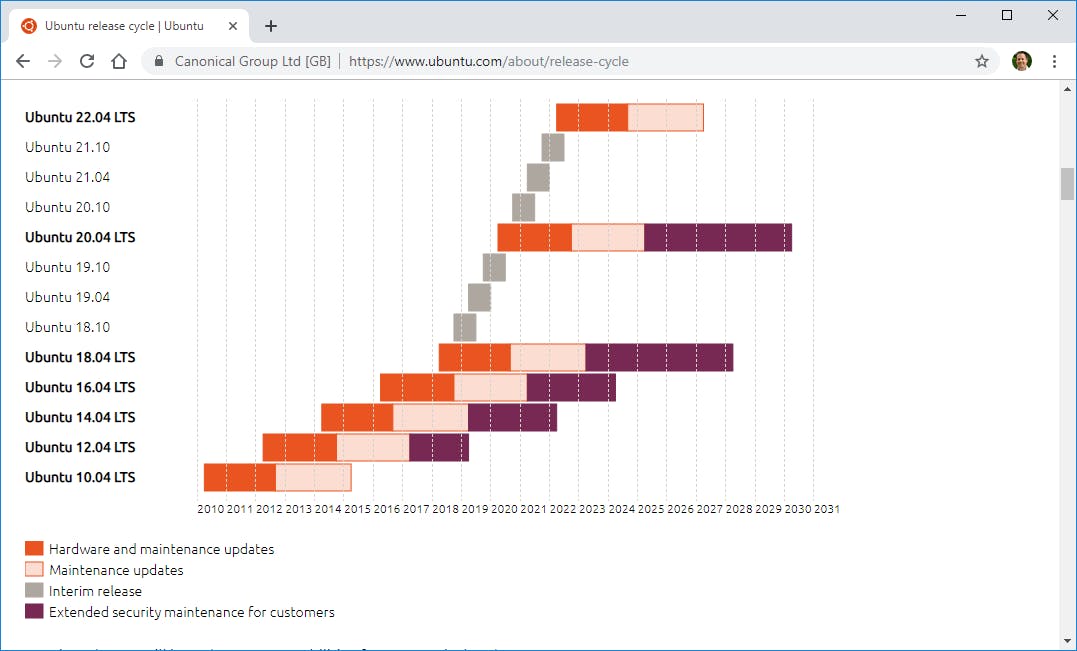The height and width of the screenshot is (651, 1077).
Task: Close the Ubuntu release cycle tab
Action: pyautogui.click(x=233, y=26)
